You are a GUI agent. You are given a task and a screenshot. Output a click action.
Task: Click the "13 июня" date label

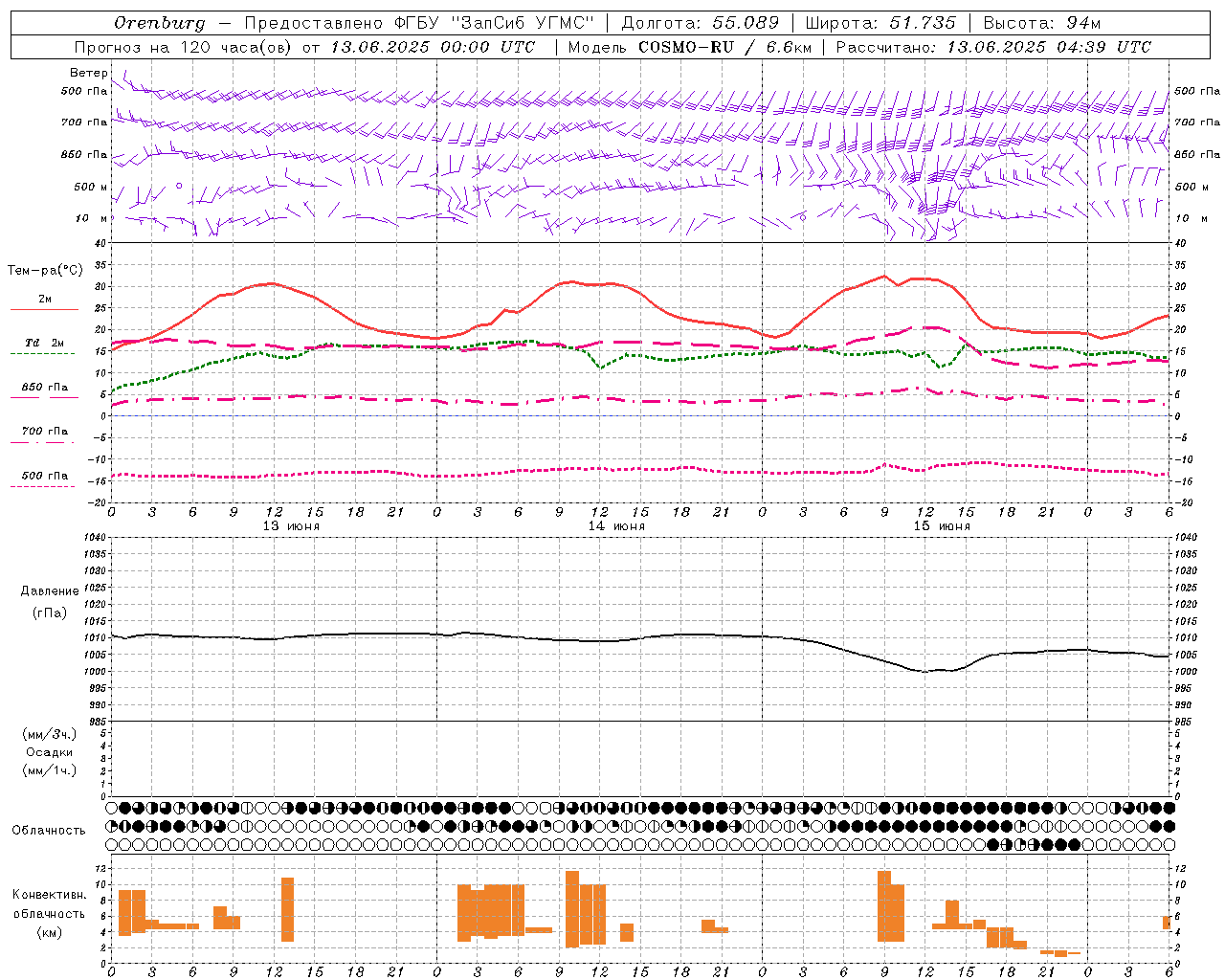[x=291, y=526]
